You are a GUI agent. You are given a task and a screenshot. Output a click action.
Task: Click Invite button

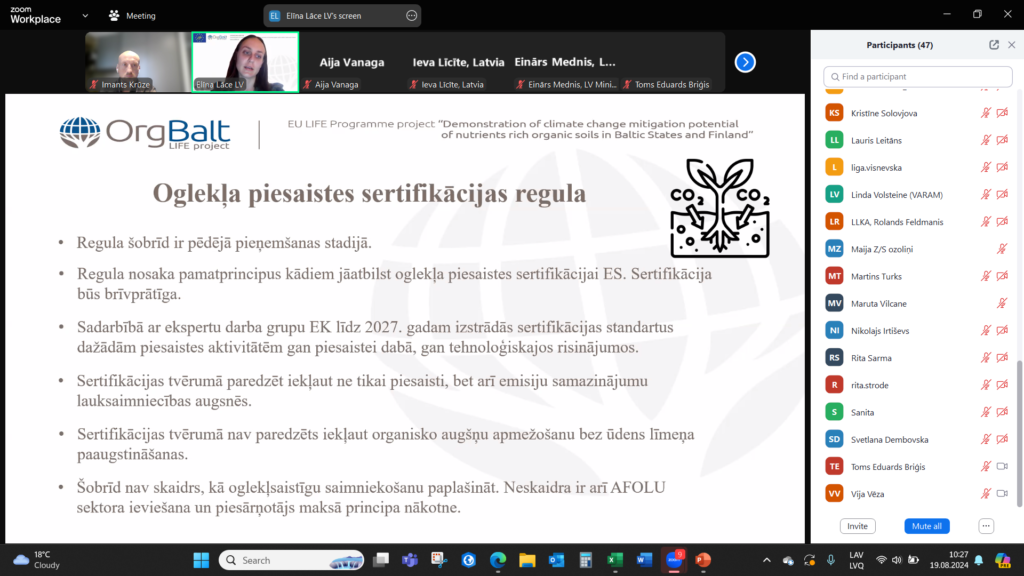coord(857,526)
